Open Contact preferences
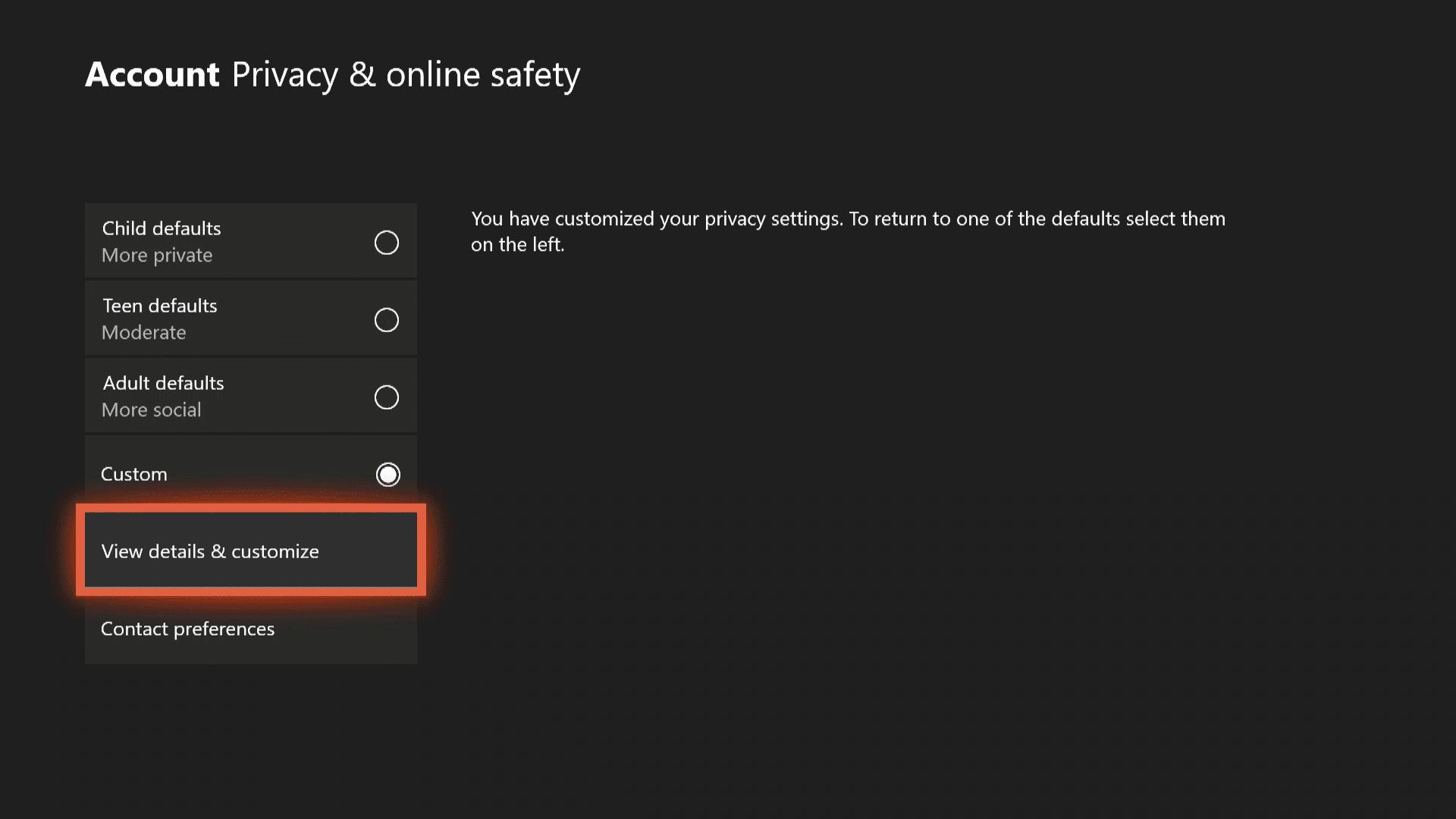Viewport: 1456px width, 819px height. pyautogui.click(x=187, y=629)
